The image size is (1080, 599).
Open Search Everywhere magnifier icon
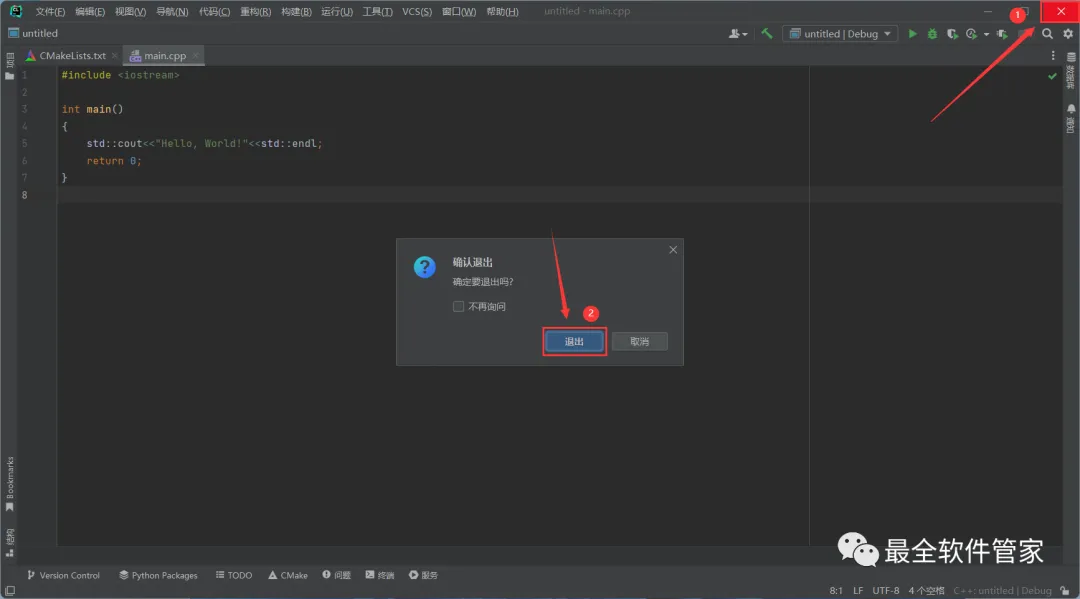tap(1048, 34)
